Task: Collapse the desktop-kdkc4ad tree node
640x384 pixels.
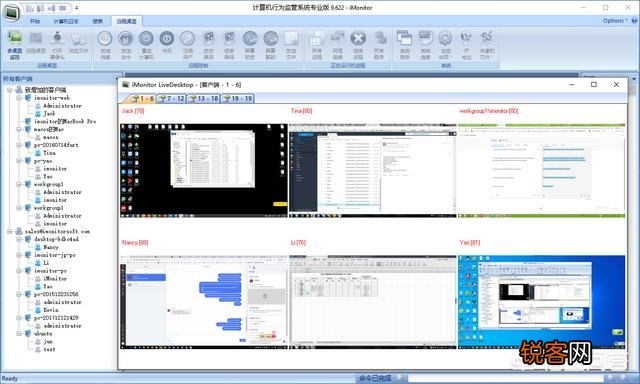Action: pos(19,239)
